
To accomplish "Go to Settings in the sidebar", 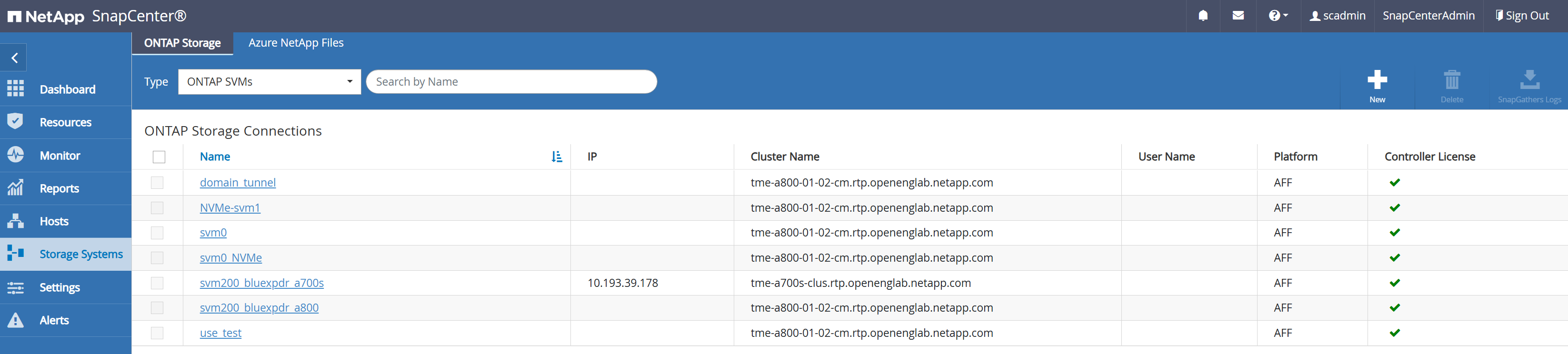I will 60,288.
